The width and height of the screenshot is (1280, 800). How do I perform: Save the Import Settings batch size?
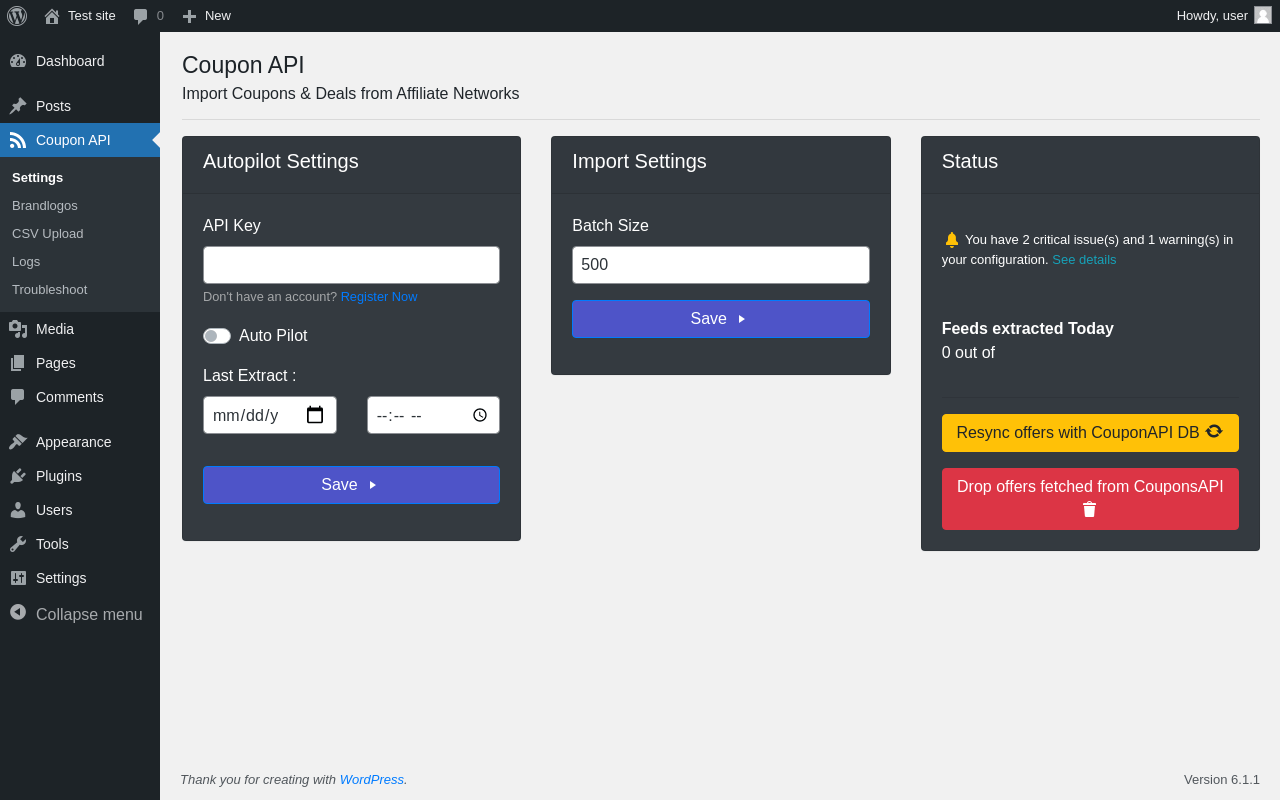click(x=720, y=319)
